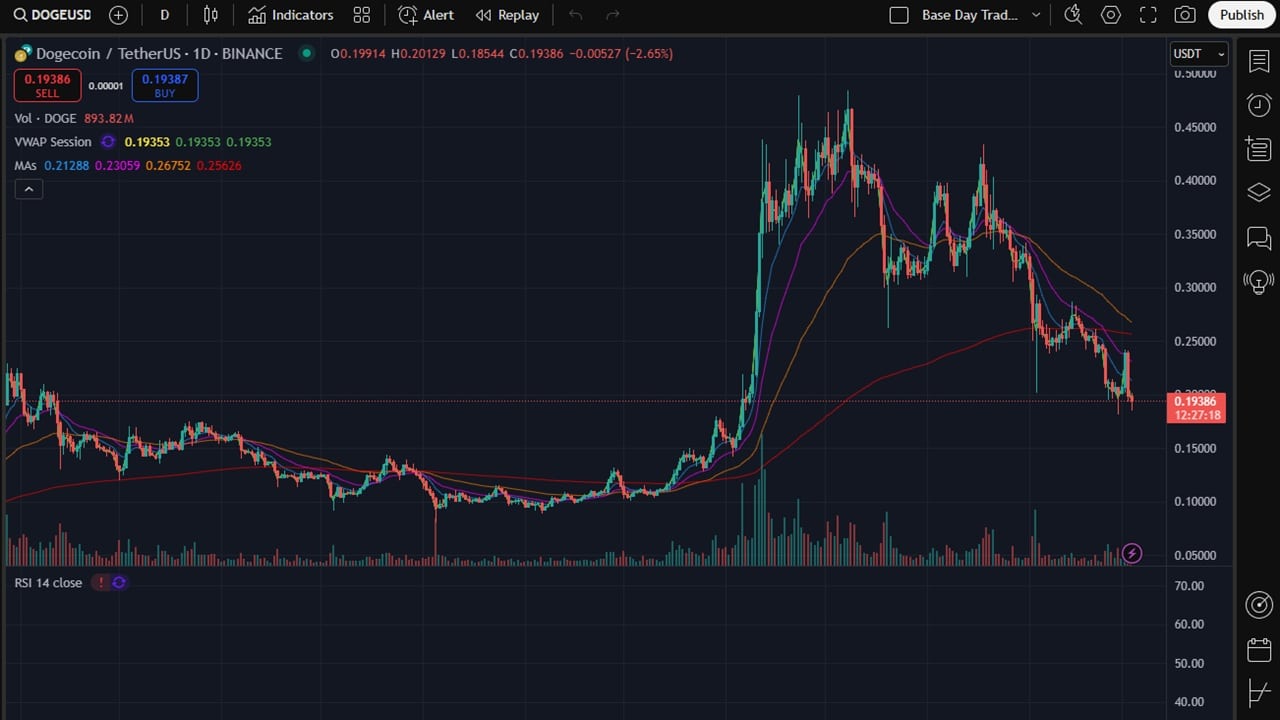Open the target icon in the lower right sidebar
Screen dimensions: 1280x720
[x=1259, y=604]
